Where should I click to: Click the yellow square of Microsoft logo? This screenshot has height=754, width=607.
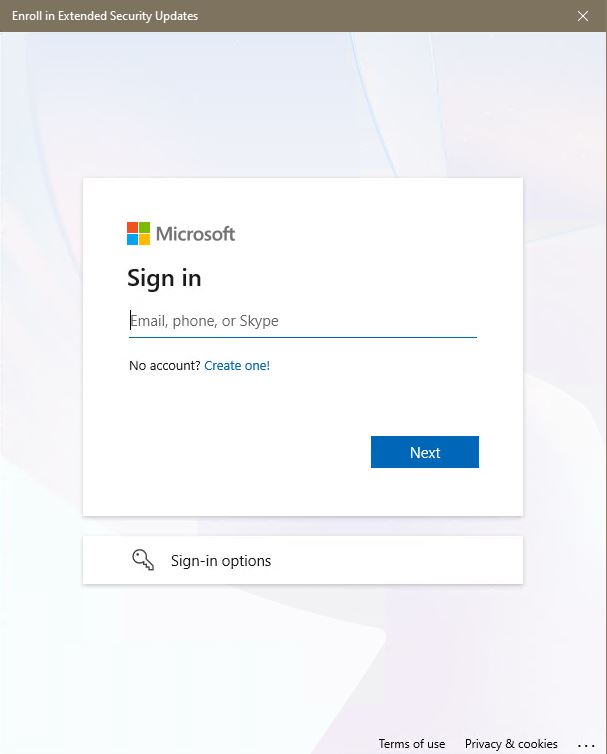click(144, 239)
